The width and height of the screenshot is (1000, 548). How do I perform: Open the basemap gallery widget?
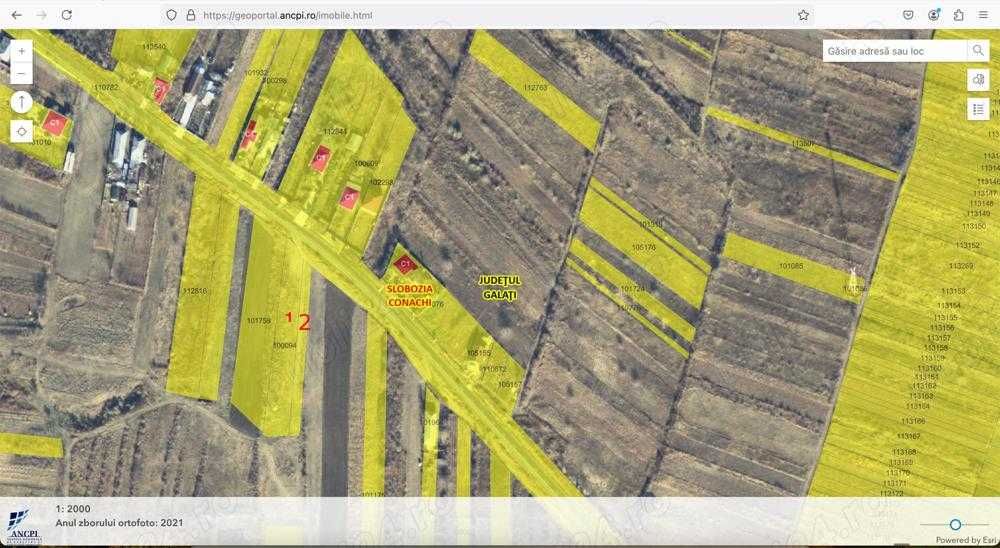click(978, 80)
